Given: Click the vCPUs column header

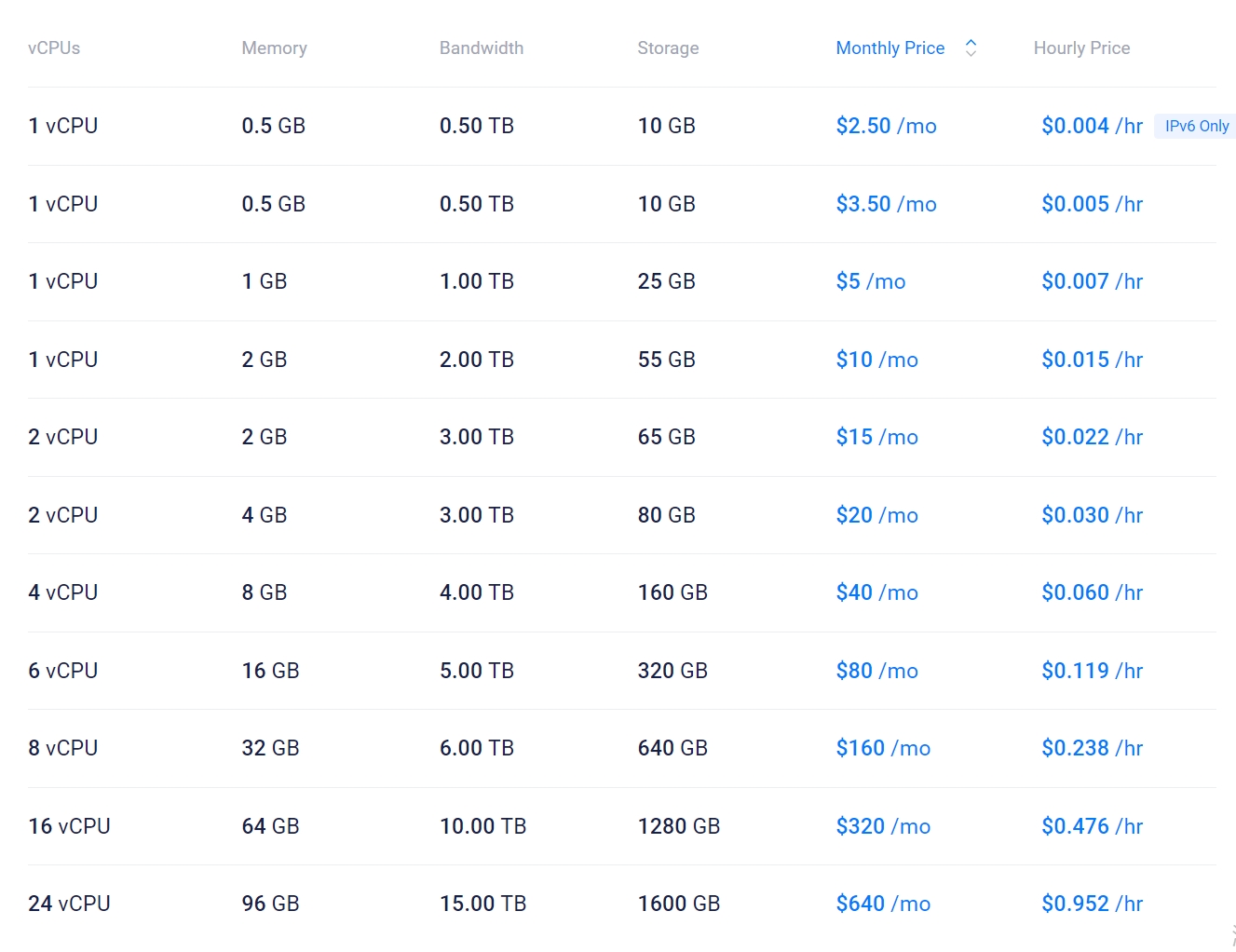Looking at the screenshot, I should pyautogui.click(x=54, y=48).
